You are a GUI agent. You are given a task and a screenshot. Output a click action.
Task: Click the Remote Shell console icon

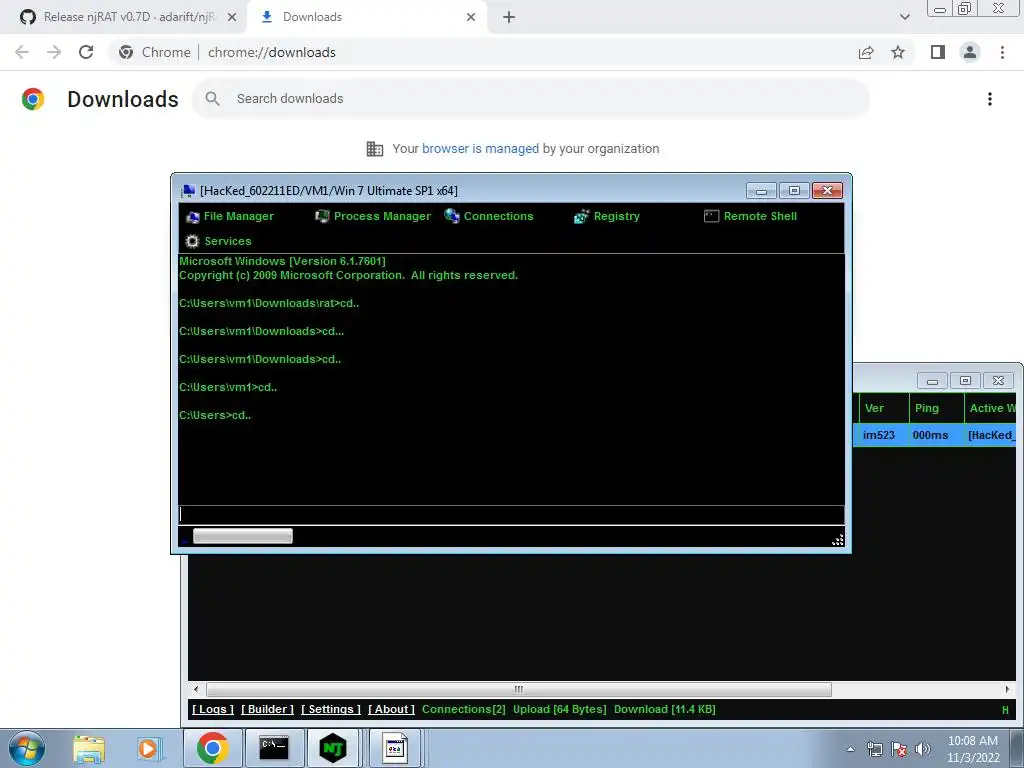(711, 216)
